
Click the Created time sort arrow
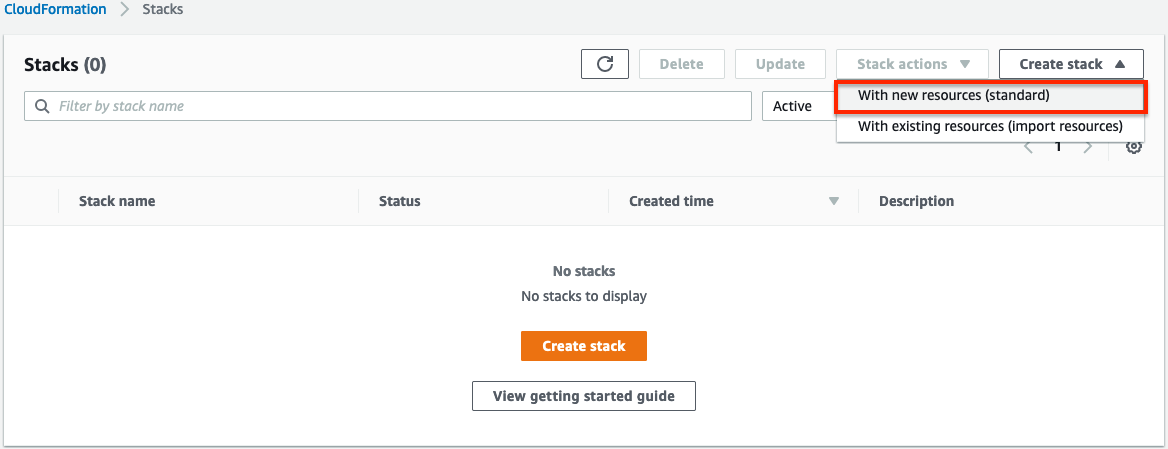(x=833, y=201)
